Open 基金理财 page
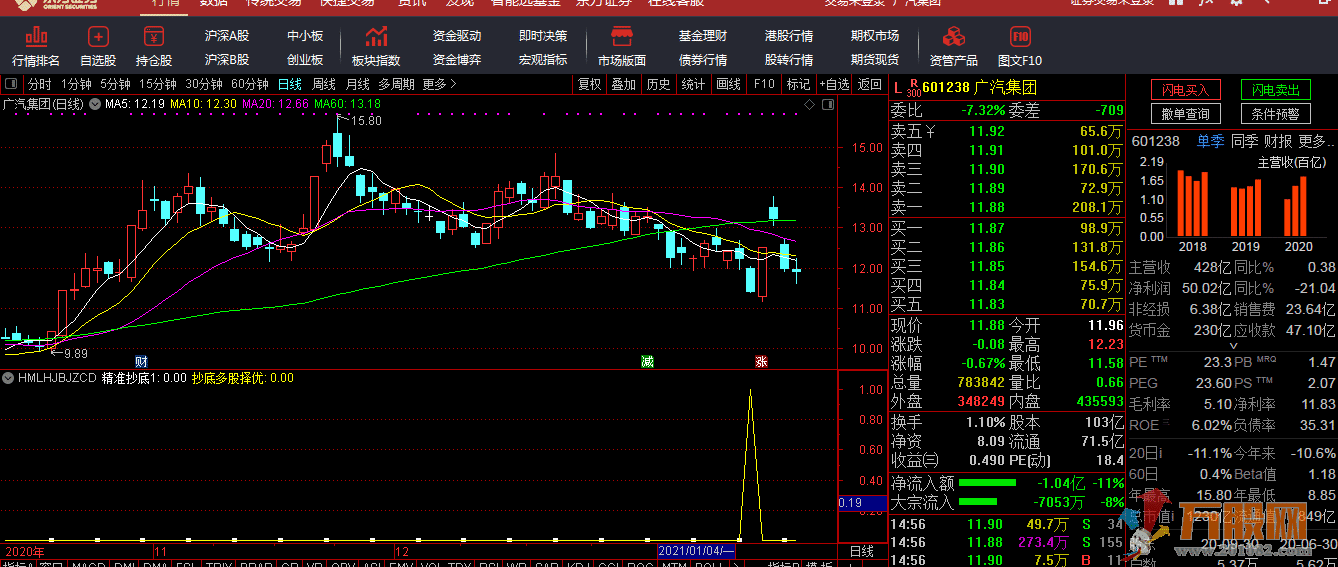The width and height of the screenshot is (1338, 567). (x=703, y=36)
